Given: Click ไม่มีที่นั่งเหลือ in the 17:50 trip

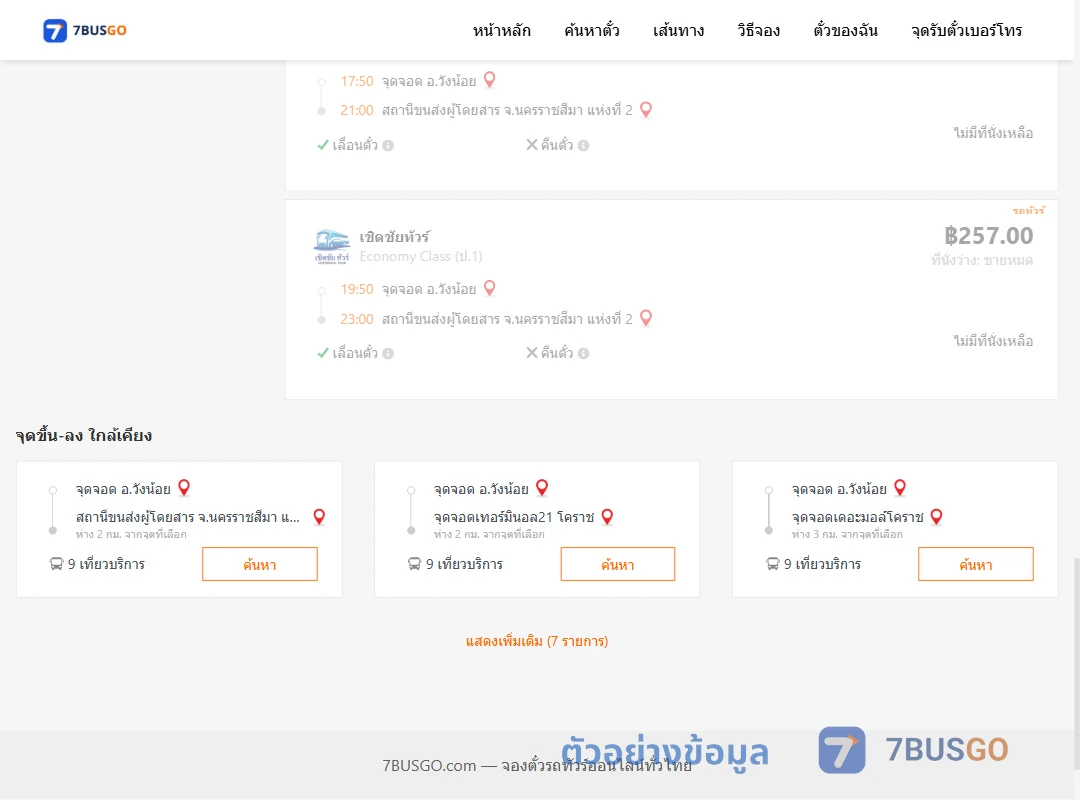Looking at the screenshot, I should pos(993,132).
